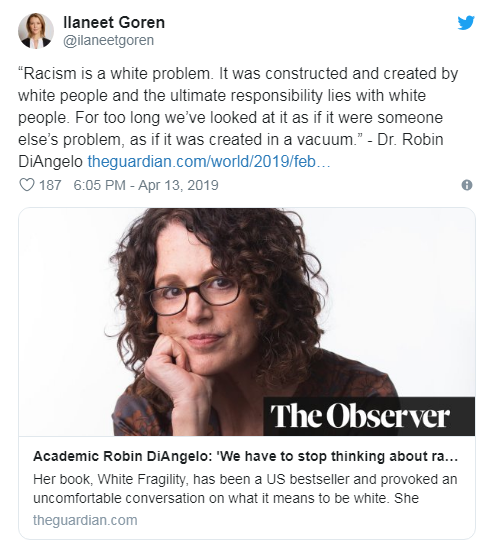483x545 pixels.
Task: Open the Twitter Ads info icon
Action: (x=467, y=185)
